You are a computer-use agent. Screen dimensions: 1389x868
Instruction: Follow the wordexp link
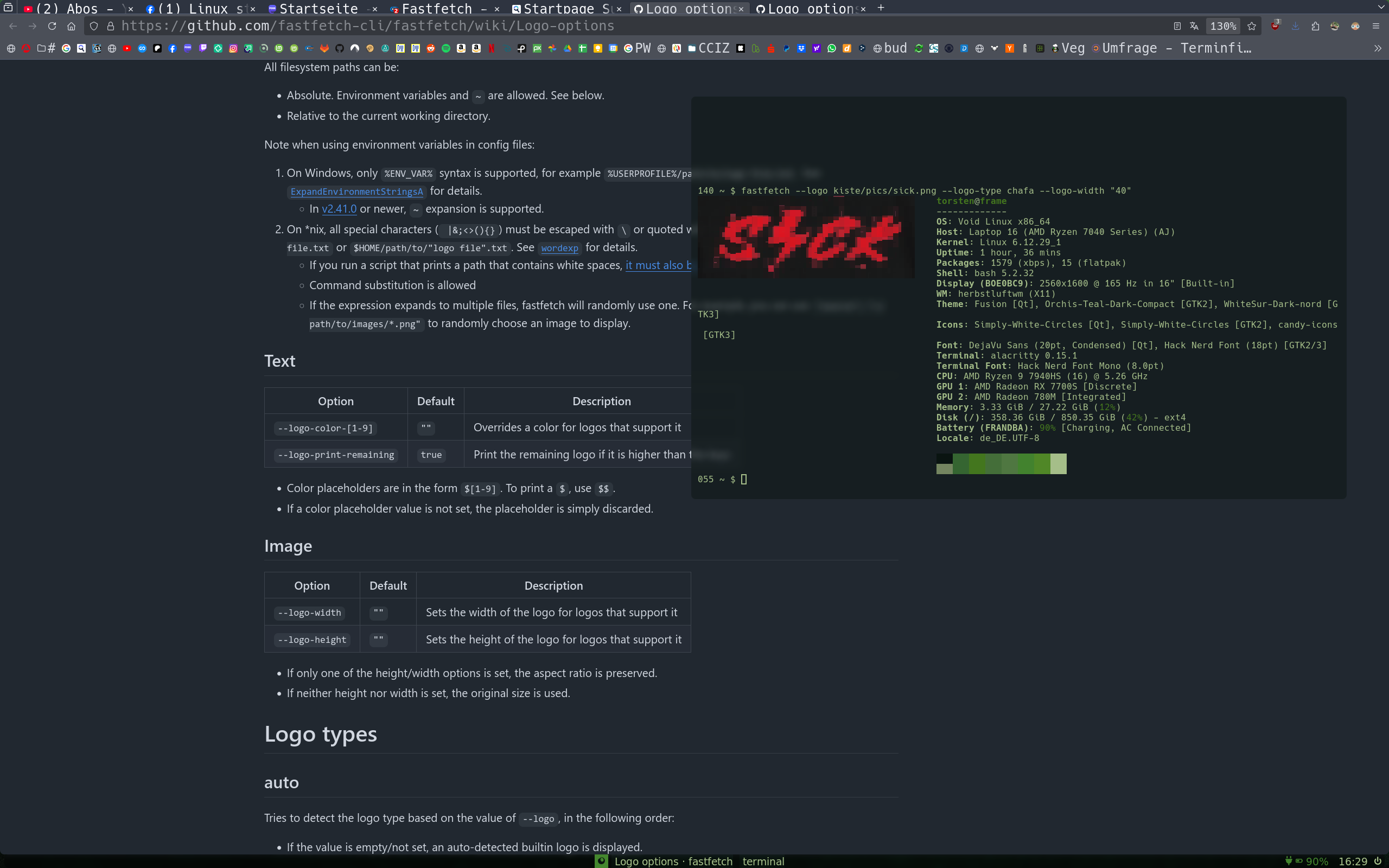pos(559,248)
